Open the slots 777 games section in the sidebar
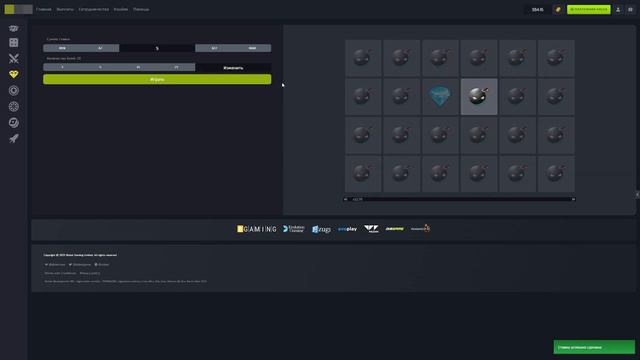Screen dimensions: 640x360 tap(13, 28)
